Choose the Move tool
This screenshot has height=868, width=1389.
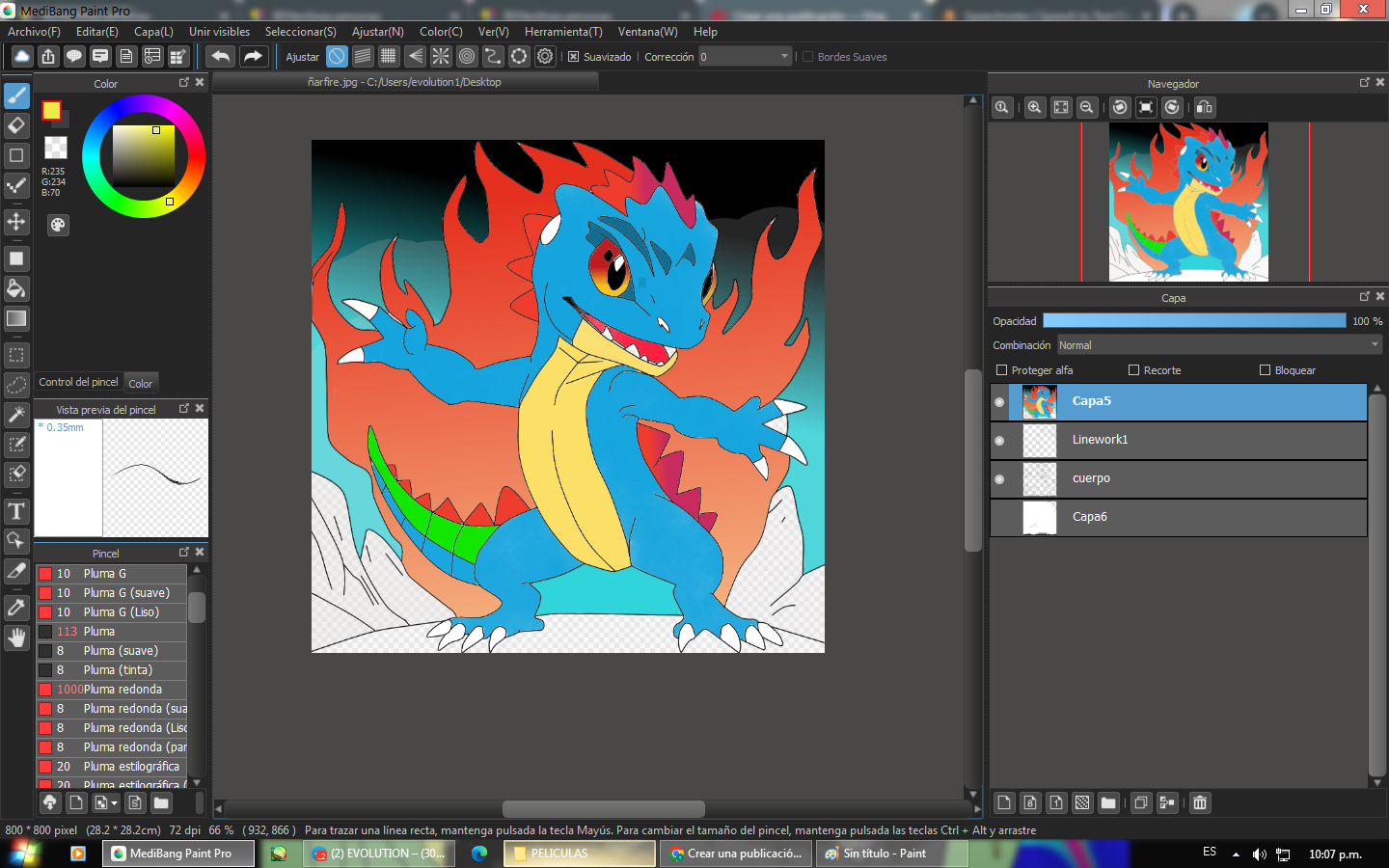point(16,222)
